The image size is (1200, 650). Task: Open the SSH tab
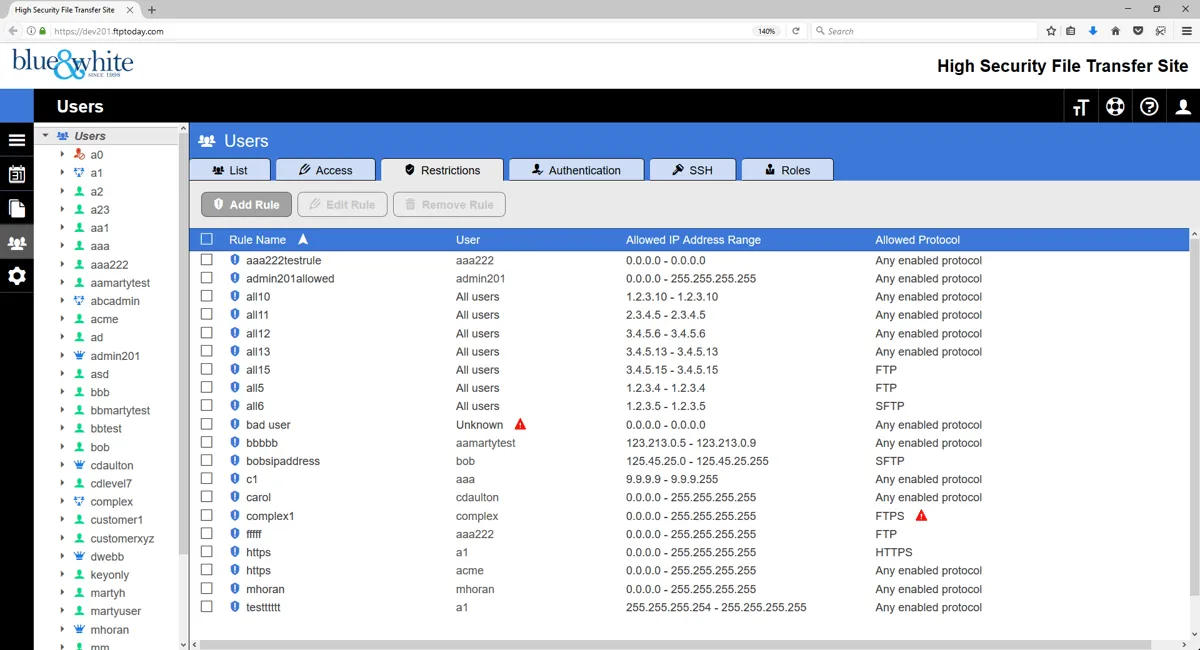coord(692,170)
